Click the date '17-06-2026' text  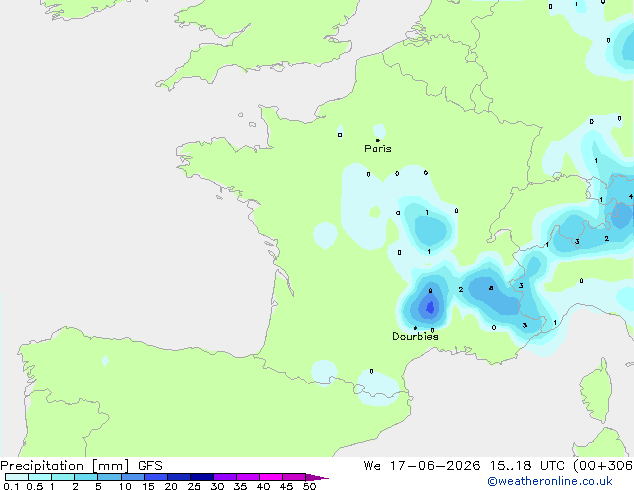pyautogui.click(x=435, y=466)
